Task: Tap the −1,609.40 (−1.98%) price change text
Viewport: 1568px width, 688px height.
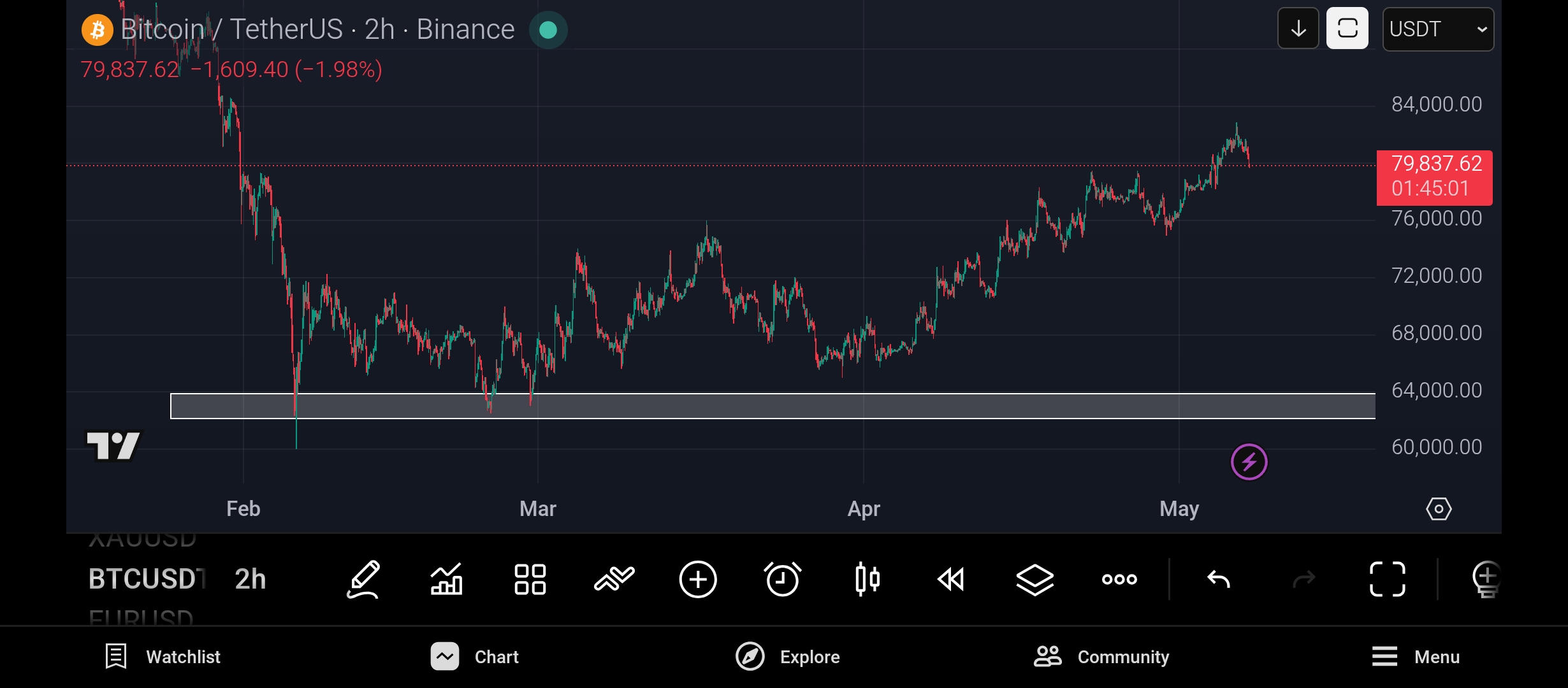Action: 287,69
